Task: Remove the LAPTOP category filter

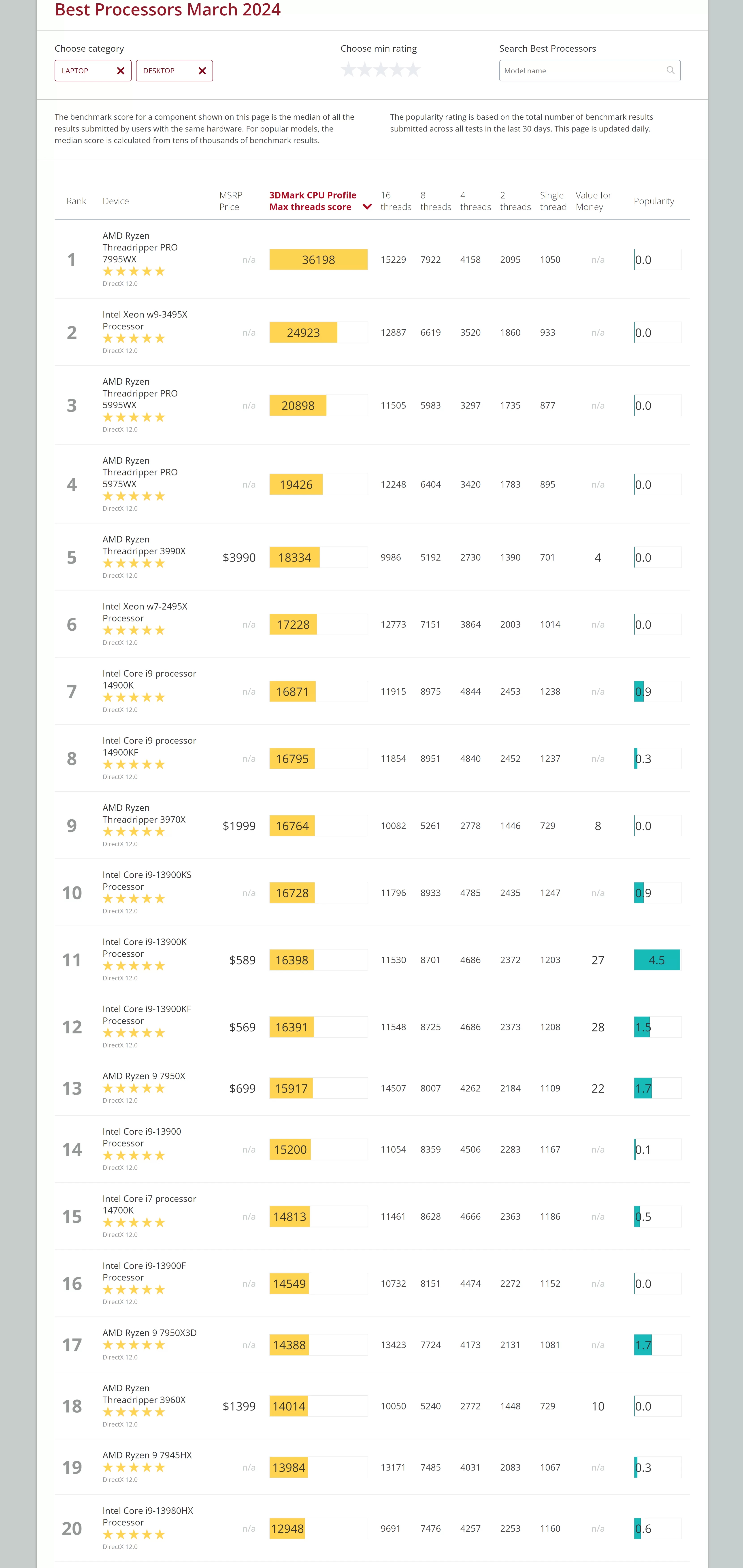Action: pos(121,71)
